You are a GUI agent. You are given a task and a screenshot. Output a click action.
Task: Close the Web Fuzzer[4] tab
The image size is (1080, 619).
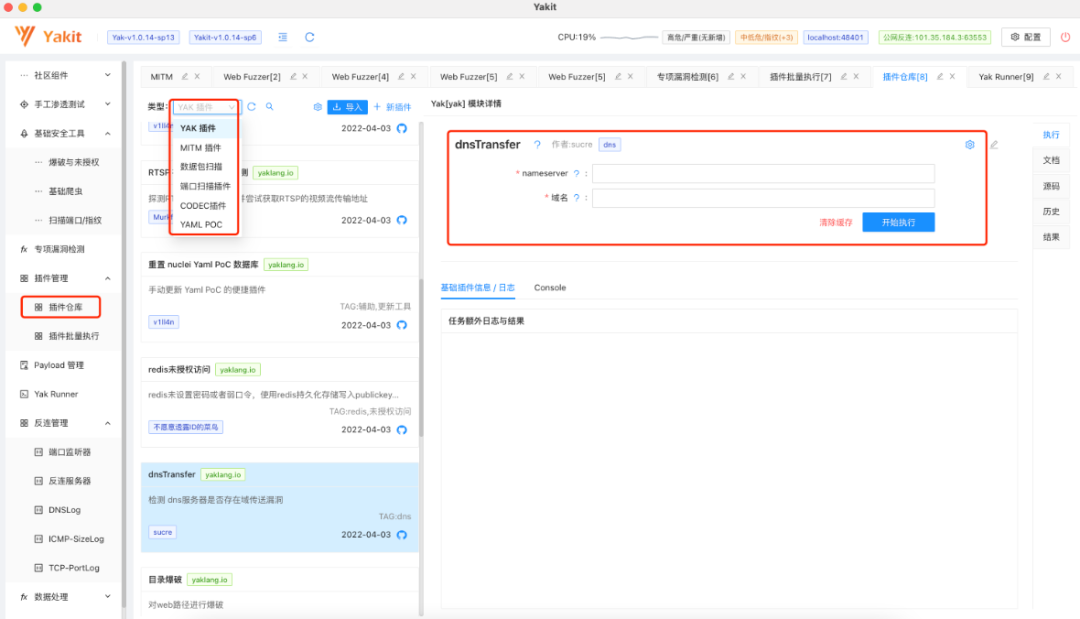(413, 76)
